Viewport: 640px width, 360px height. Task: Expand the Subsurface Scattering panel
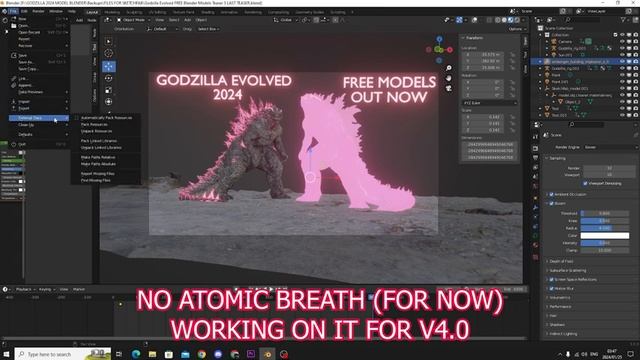coord(567,270)
